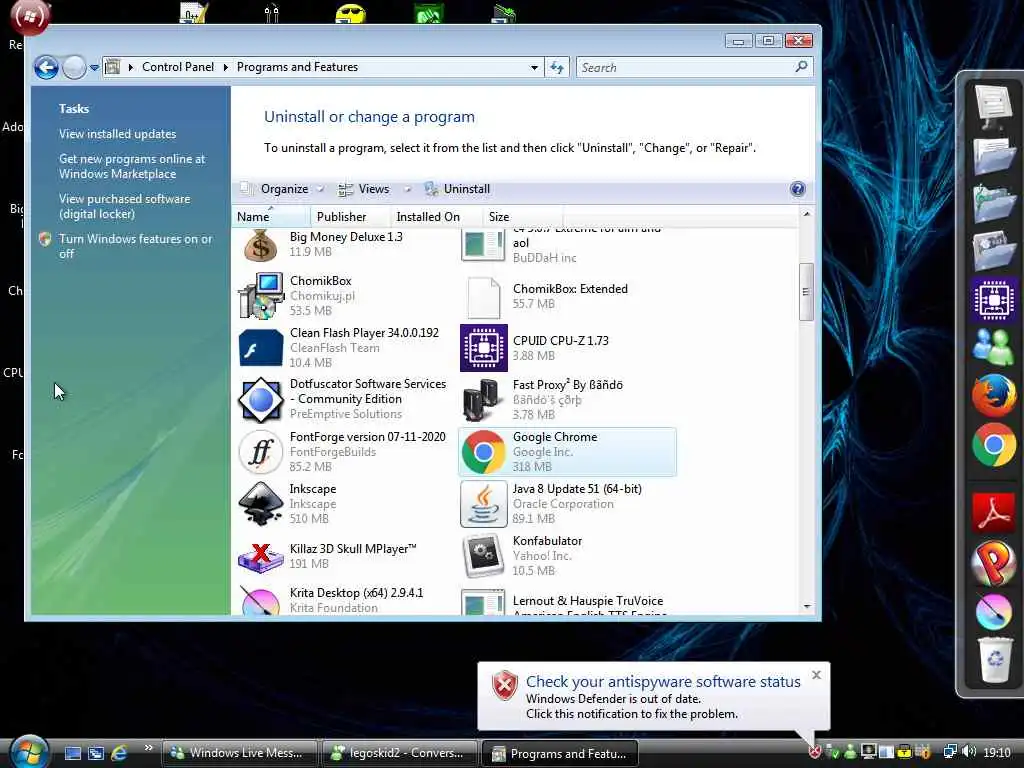Expand the quick launch overflow chevron
Screen dimensions: 1024x768
148,748
